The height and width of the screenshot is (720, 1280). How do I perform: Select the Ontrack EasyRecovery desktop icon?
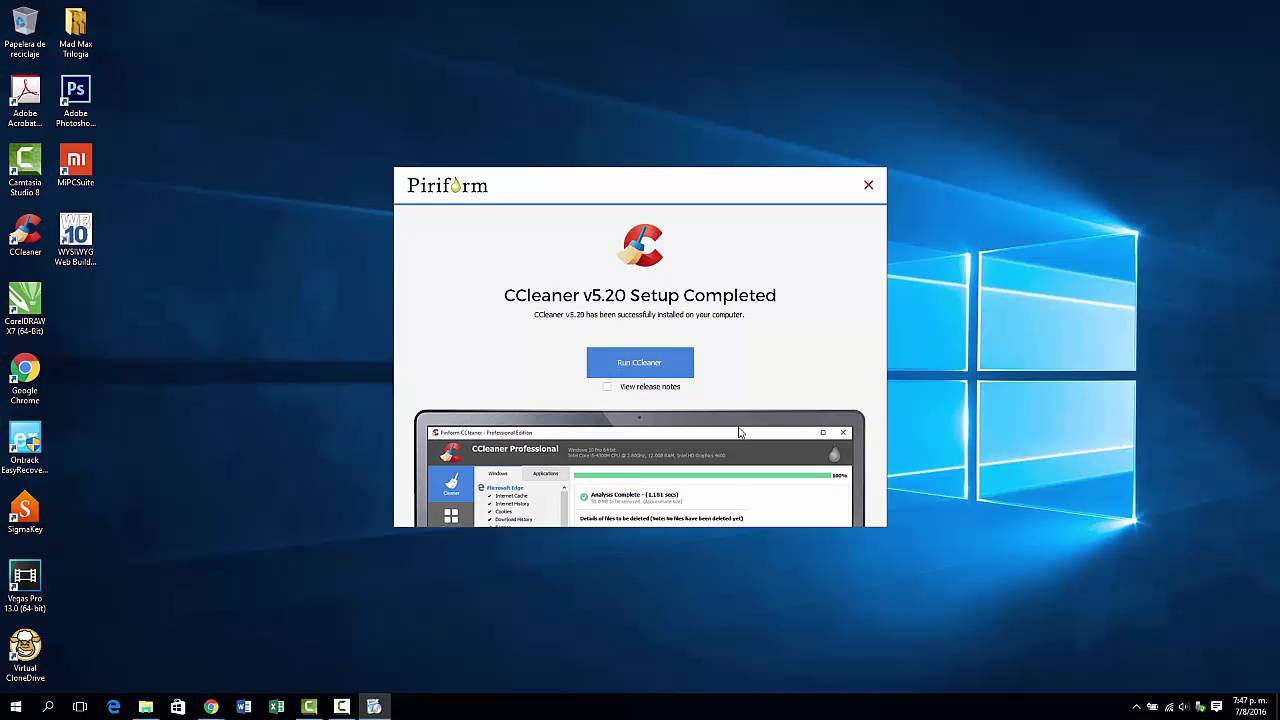25,448
